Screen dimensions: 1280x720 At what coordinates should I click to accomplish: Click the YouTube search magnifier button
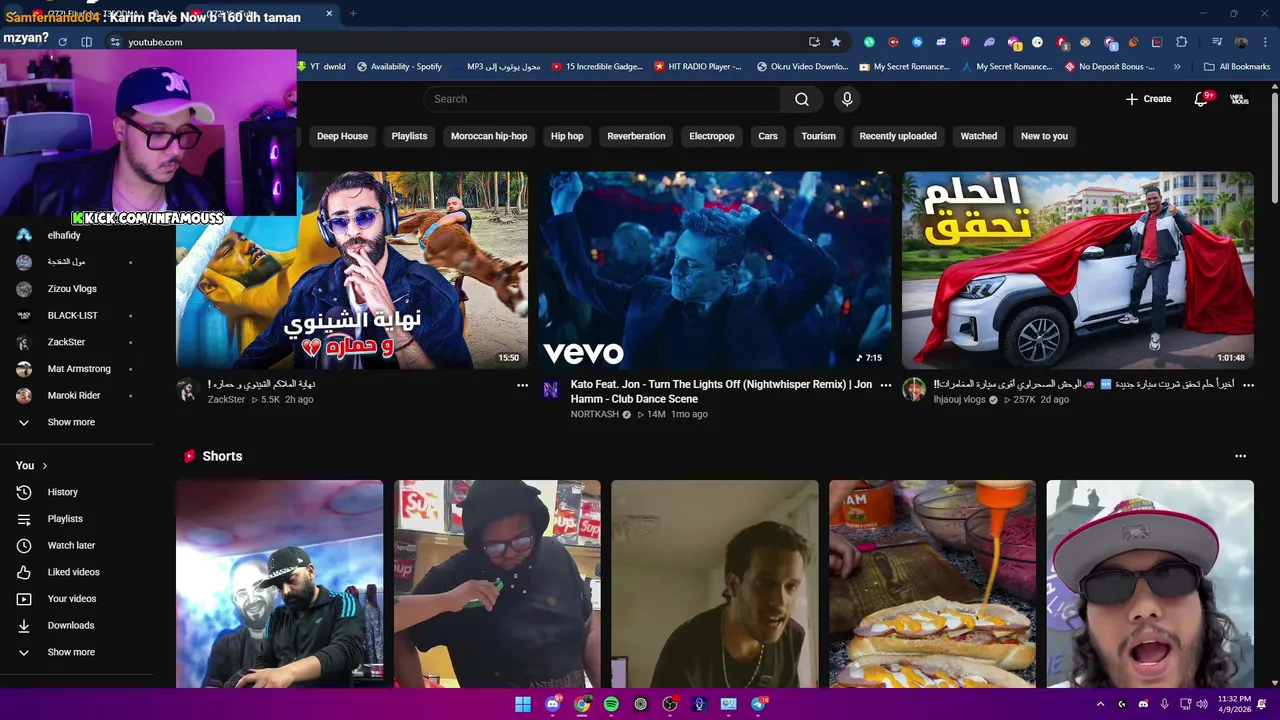coord(802,99)
